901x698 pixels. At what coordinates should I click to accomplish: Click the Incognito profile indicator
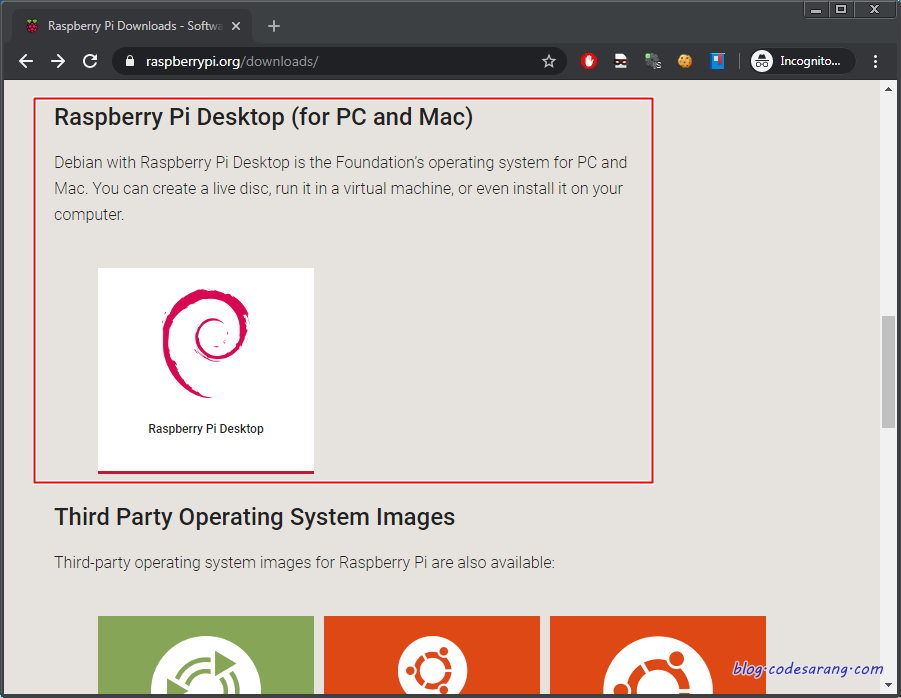click(x=802, y=61)
